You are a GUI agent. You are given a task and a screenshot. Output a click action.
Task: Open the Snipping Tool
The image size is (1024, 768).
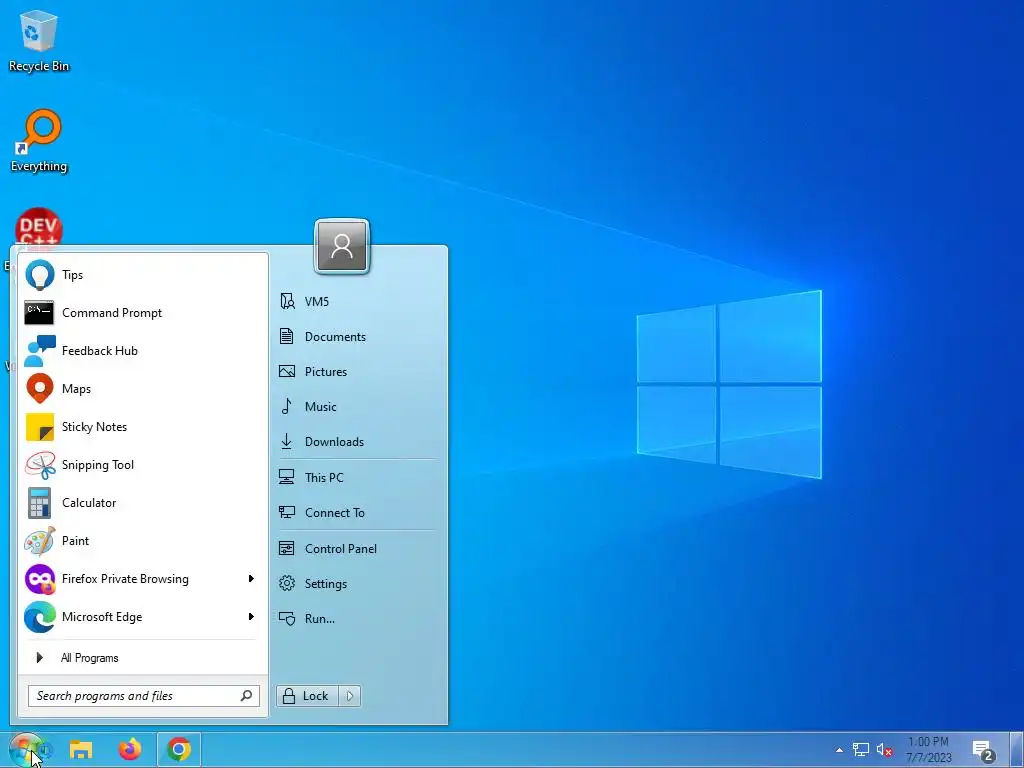(x=143, y=465)
